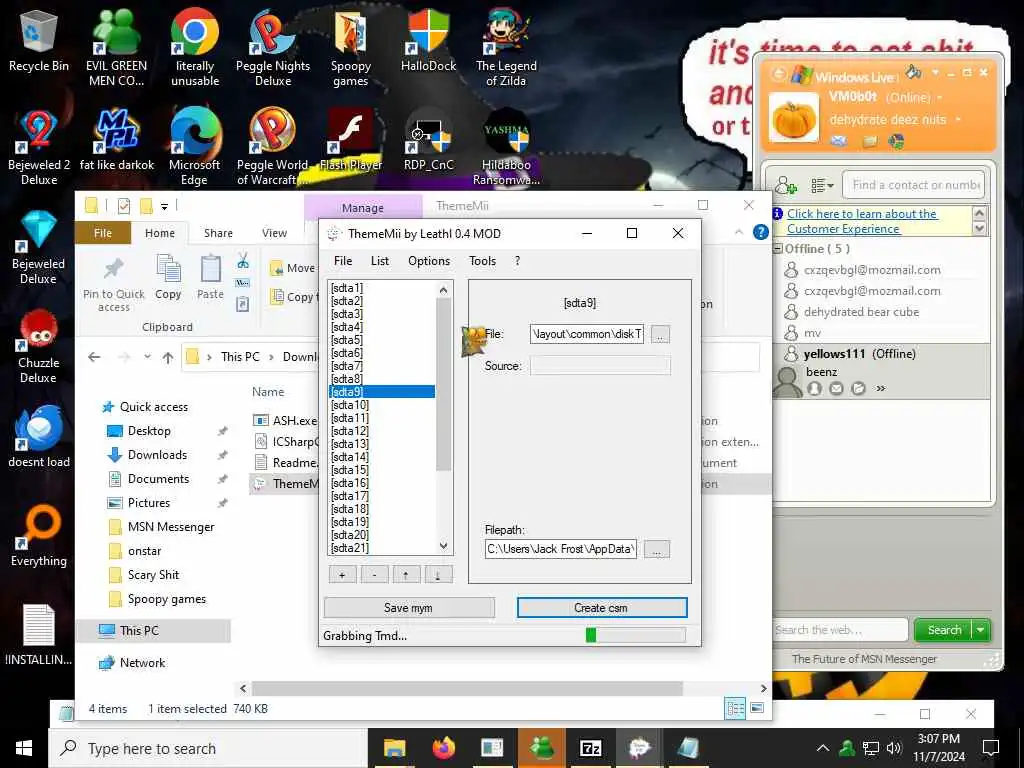This screenshot has width=1024, height=768.
Task: Open the ThemeMii Tools menu
Action: [483, 261]
